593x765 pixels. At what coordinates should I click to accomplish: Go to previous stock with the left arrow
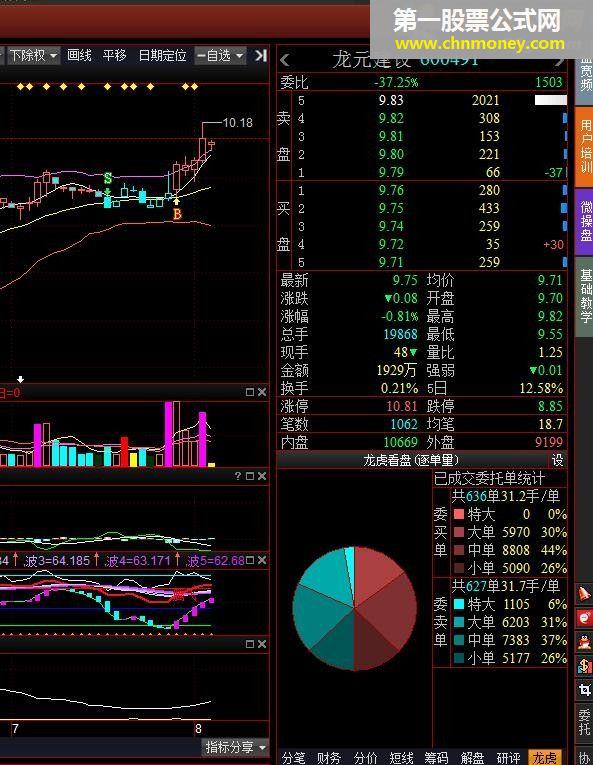[x=285, y=60]
